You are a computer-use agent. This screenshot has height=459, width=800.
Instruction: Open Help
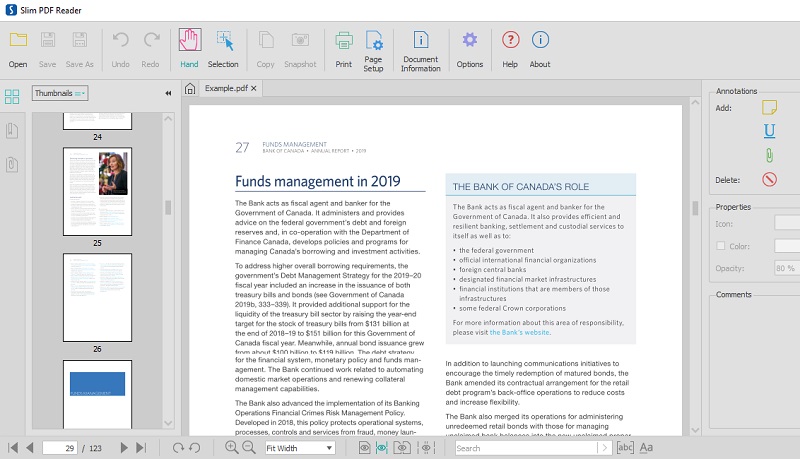[x=510, y=49]
